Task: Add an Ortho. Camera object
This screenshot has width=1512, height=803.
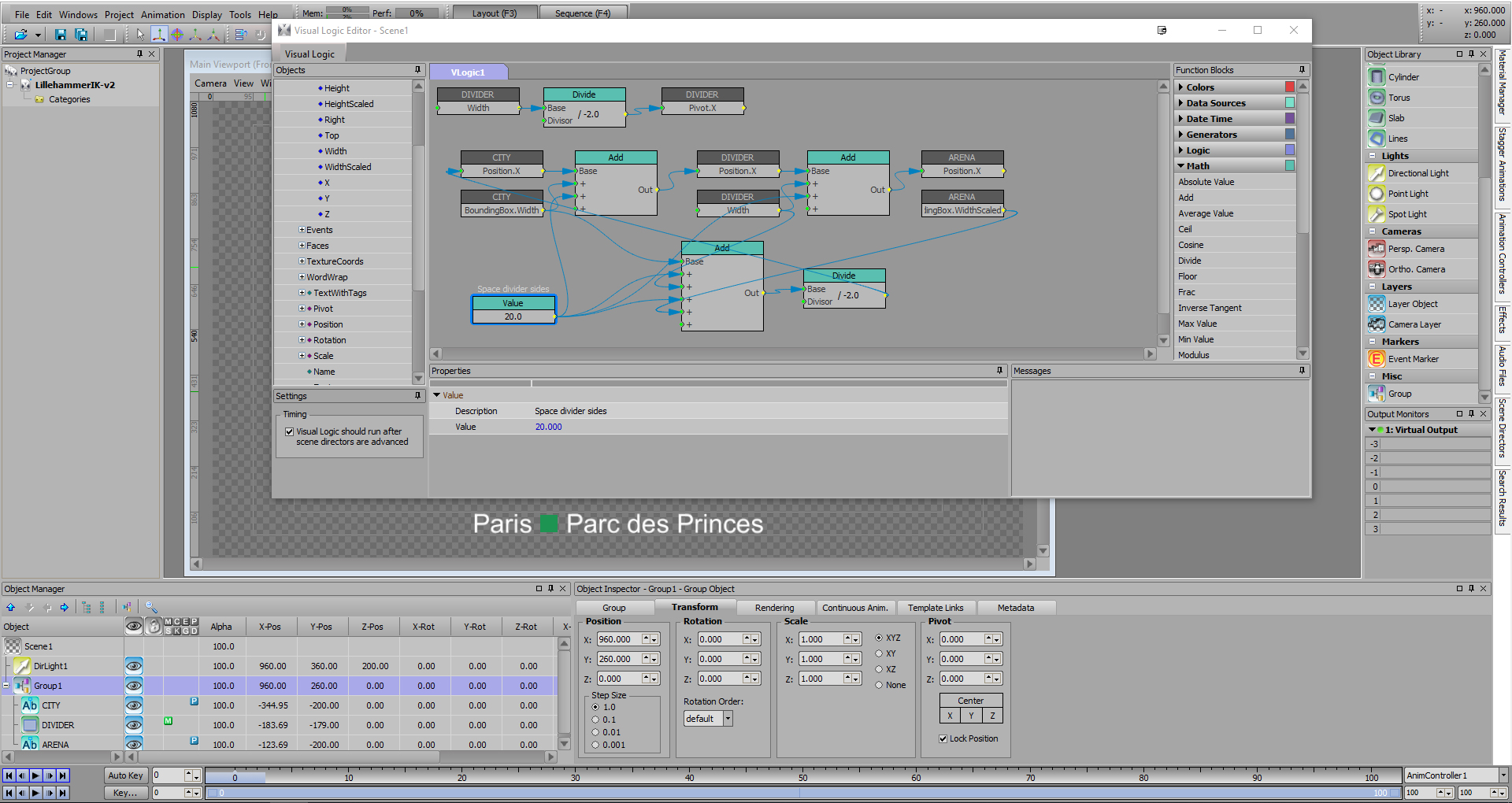Action: (1417, 269)
